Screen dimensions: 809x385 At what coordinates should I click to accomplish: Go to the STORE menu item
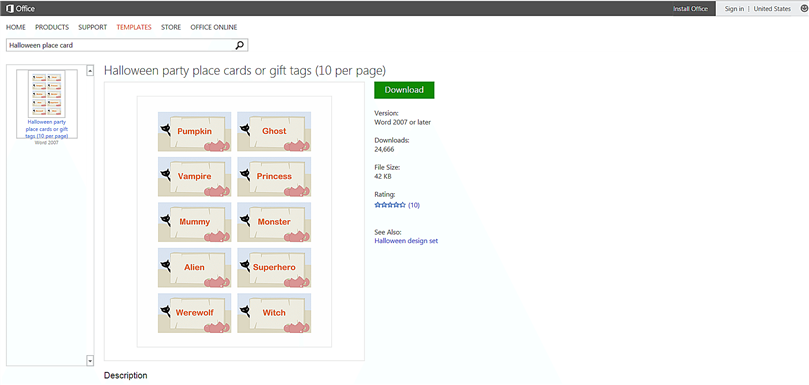[171, 27]
